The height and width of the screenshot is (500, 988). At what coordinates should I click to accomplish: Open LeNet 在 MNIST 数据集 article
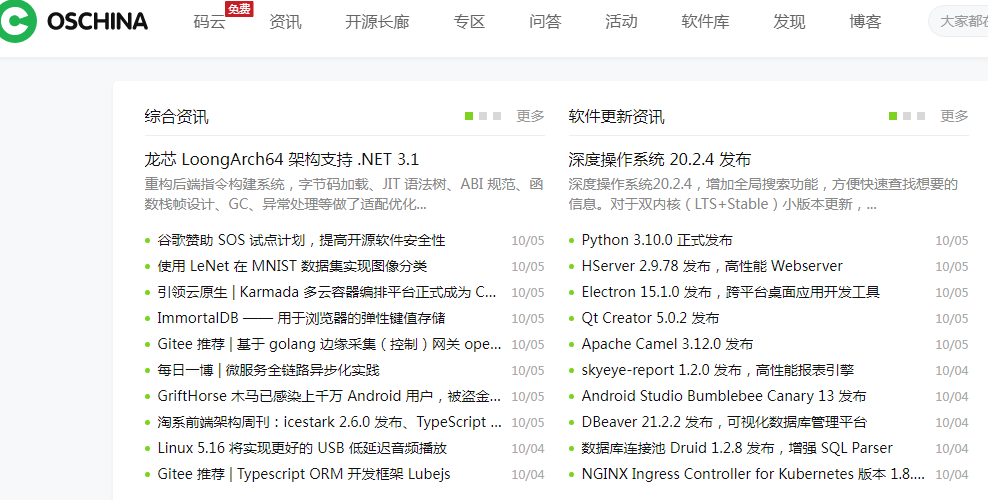pos(292,266)
